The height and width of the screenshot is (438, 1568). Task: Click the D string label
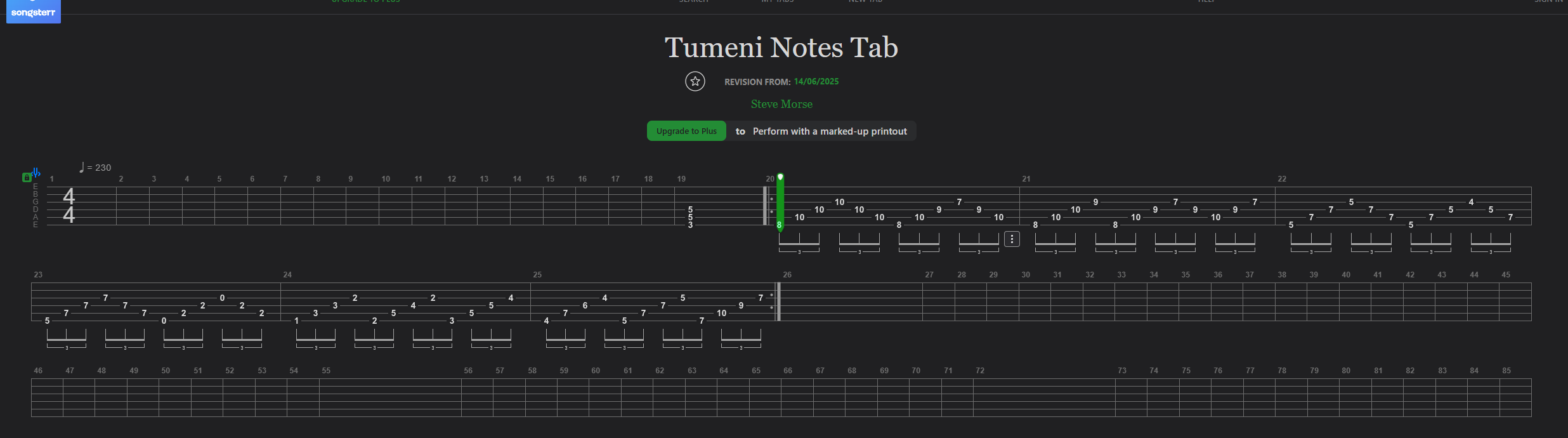click(x=36, y=209)
